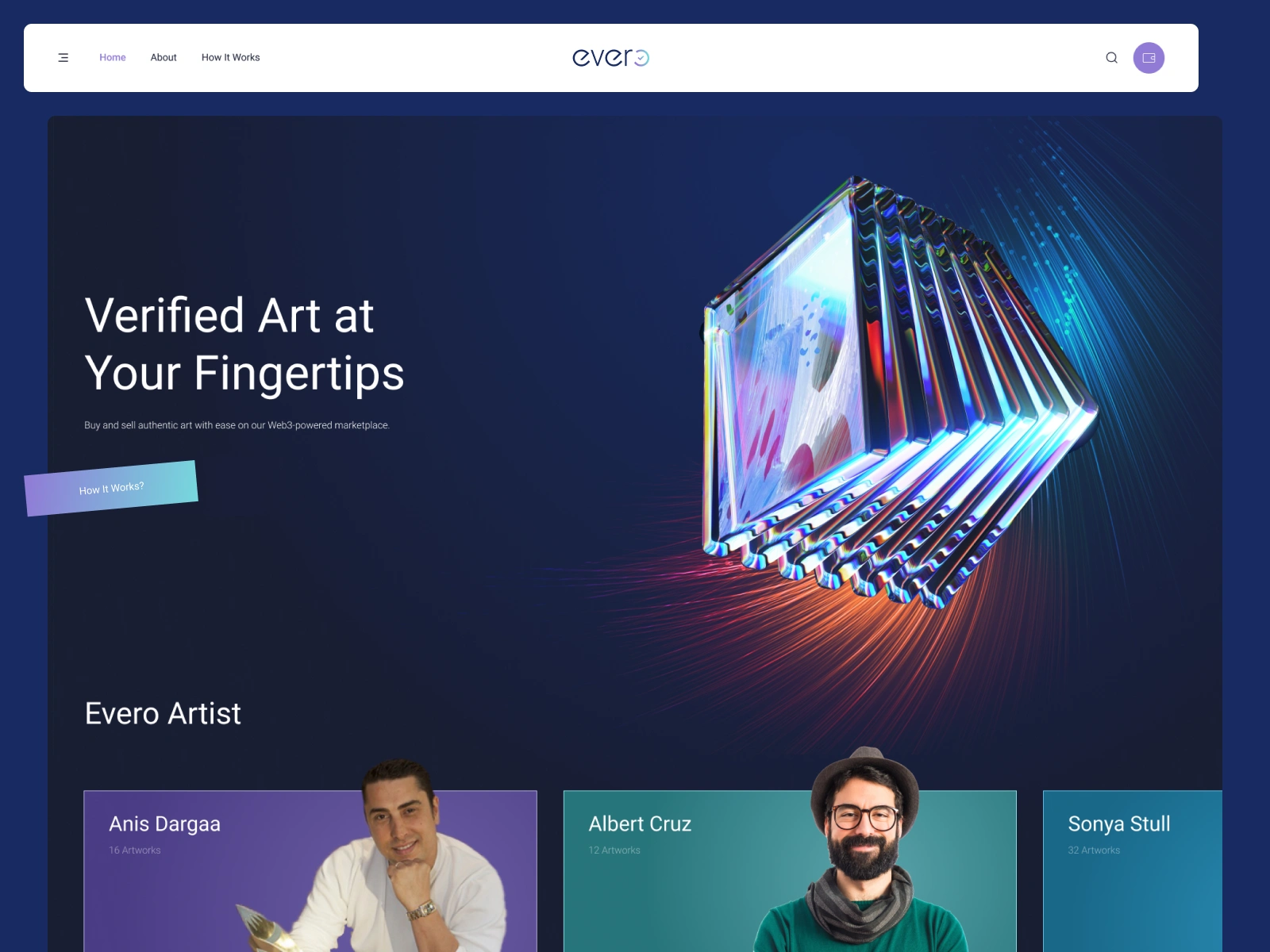Click the Albert Cruz name
Screen dimensions: 1270x952
[x=640, y=824]
